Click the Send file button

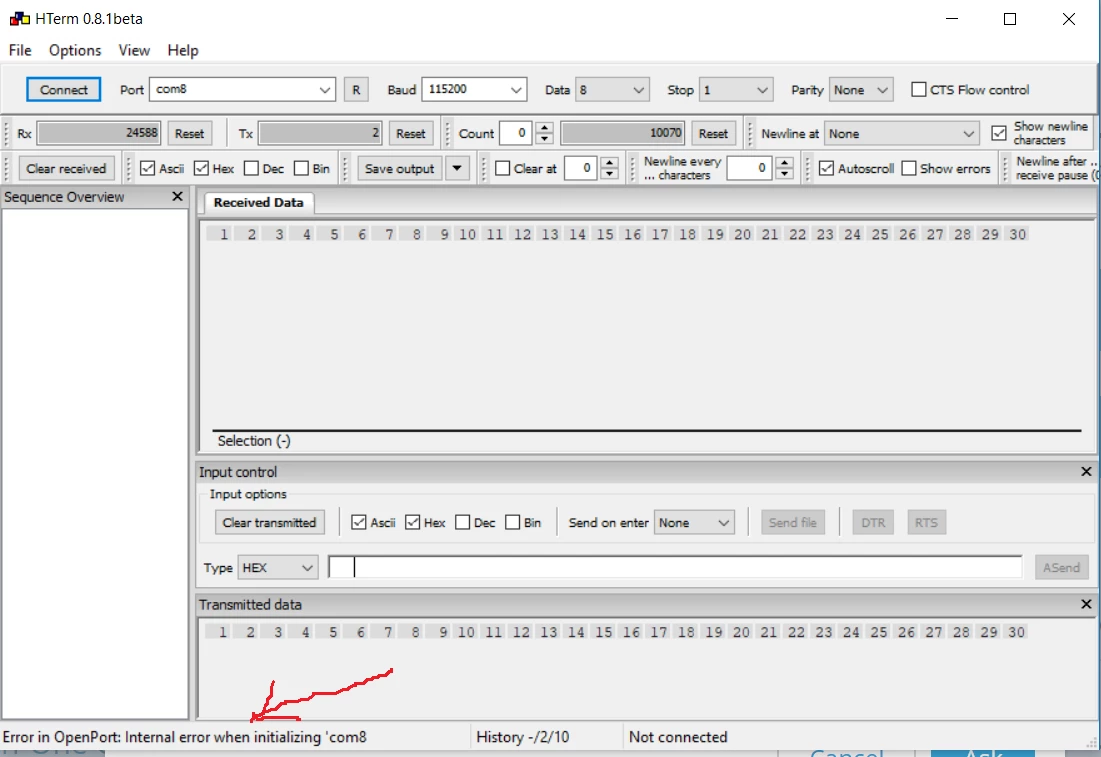(792, 522)
